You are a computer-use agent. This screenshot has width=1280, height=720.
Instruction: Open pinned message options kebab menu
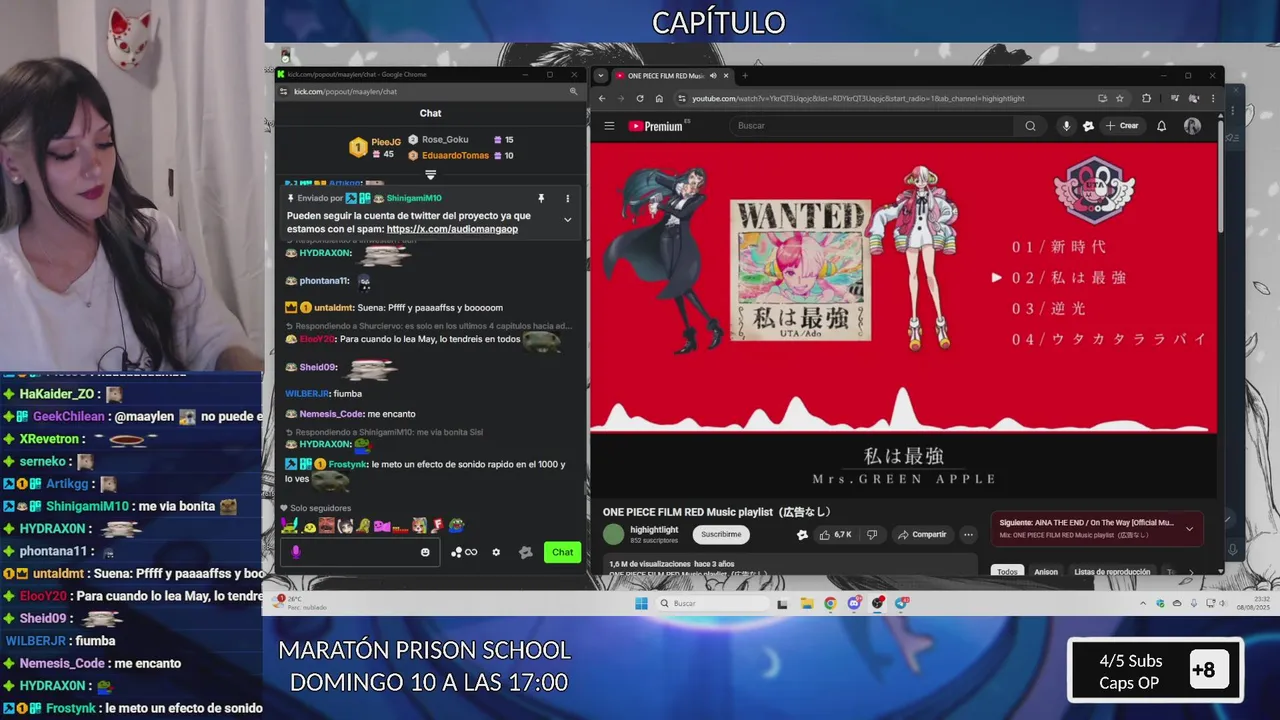(x=567, y=199)
